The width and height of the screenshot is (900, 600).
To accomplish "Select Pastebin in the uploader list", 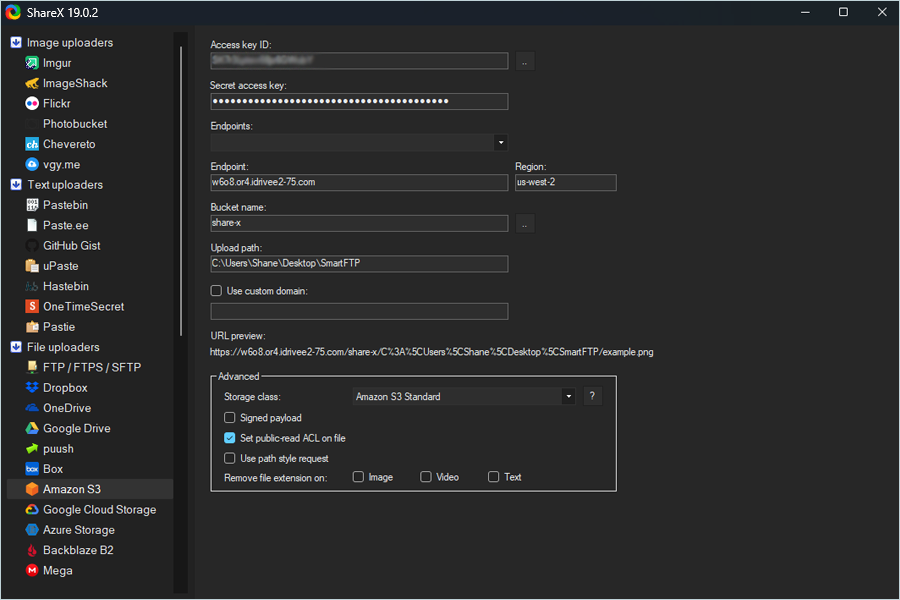I will (x=65, y=205).
